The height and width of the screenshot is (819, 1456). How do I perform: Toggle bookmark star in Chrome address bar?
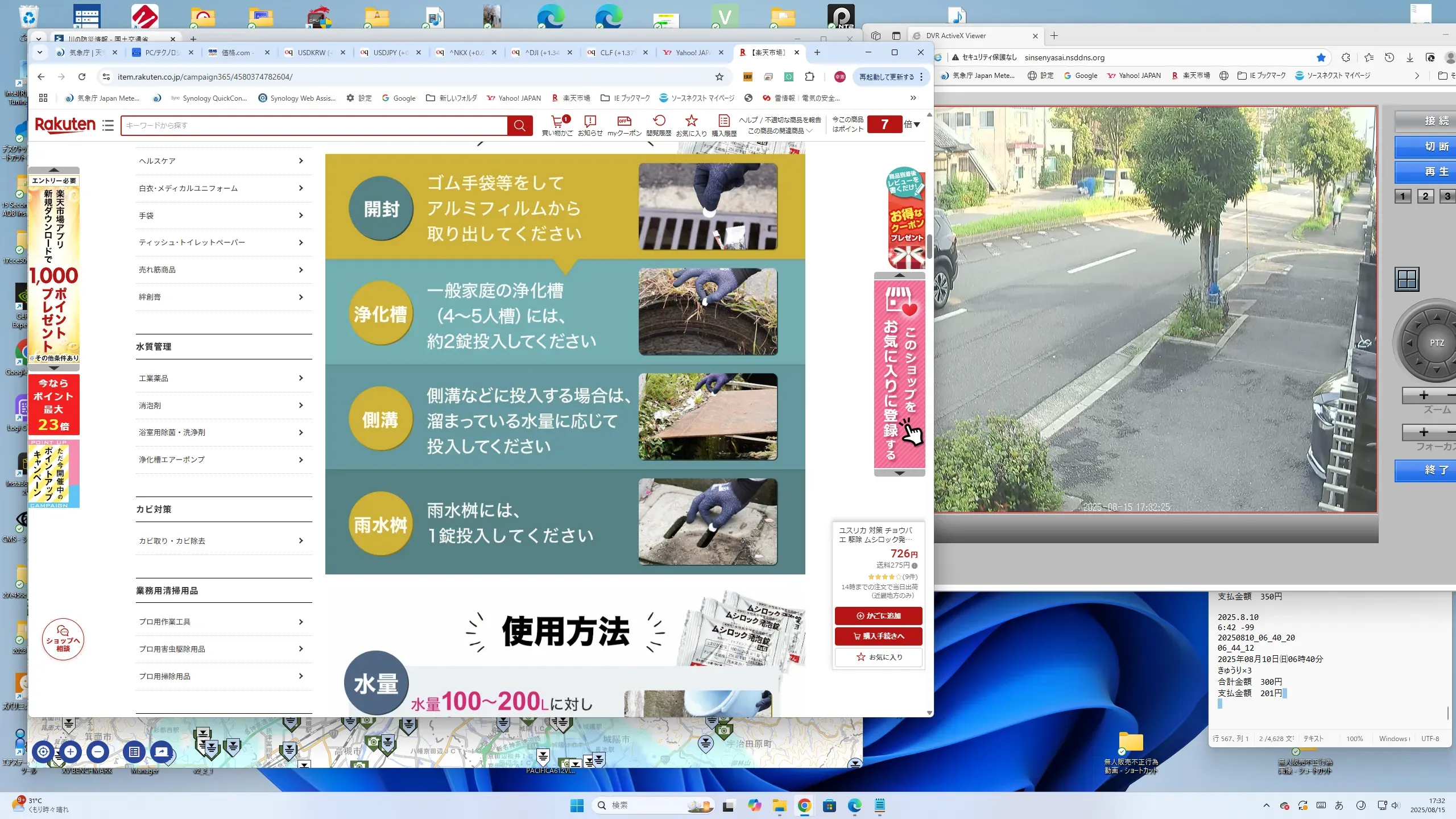719,77
